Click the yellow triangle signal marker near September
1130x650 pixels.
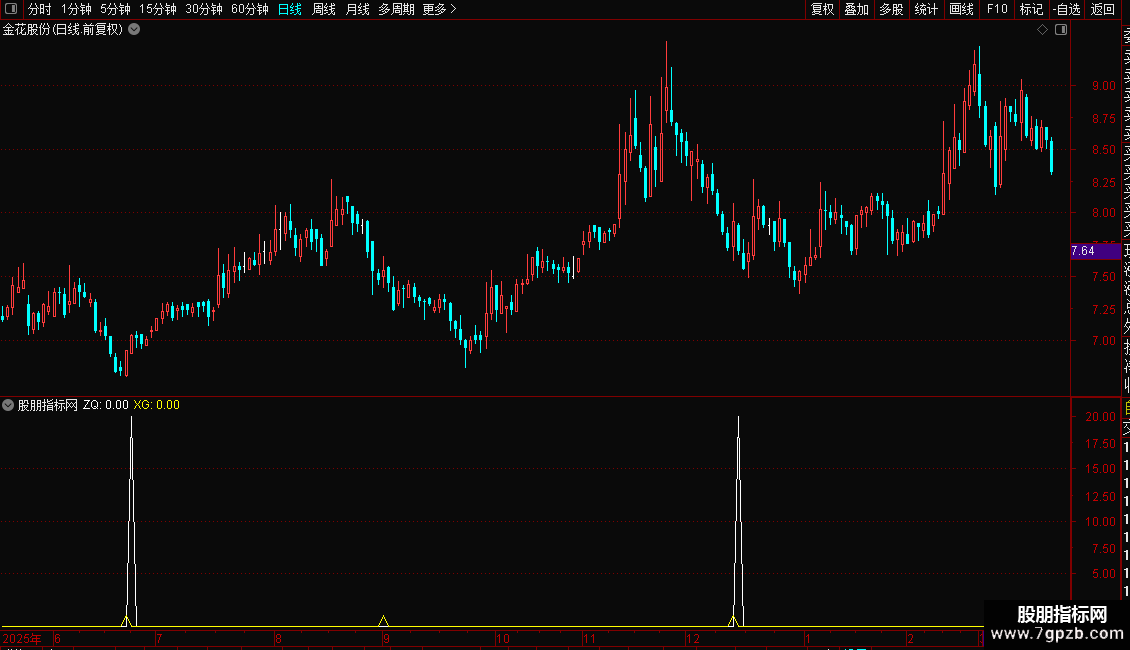coord(383,620)
